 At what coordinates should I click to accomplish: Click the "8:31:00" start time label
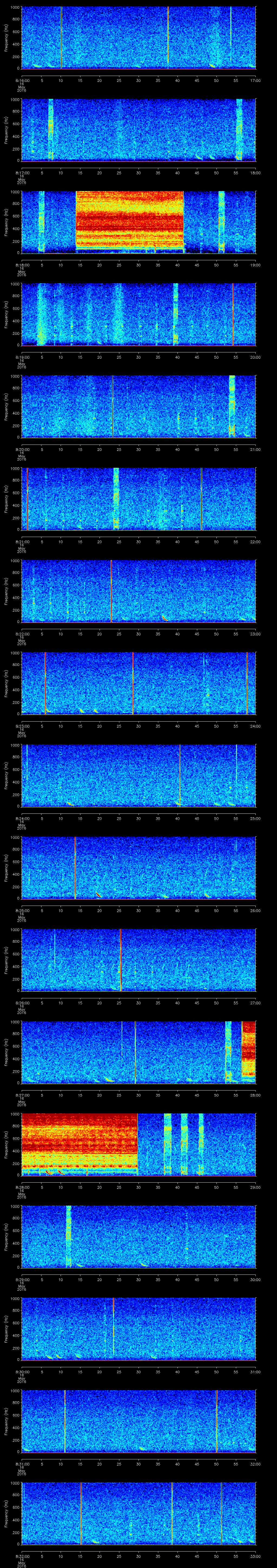click(22, 1464)
